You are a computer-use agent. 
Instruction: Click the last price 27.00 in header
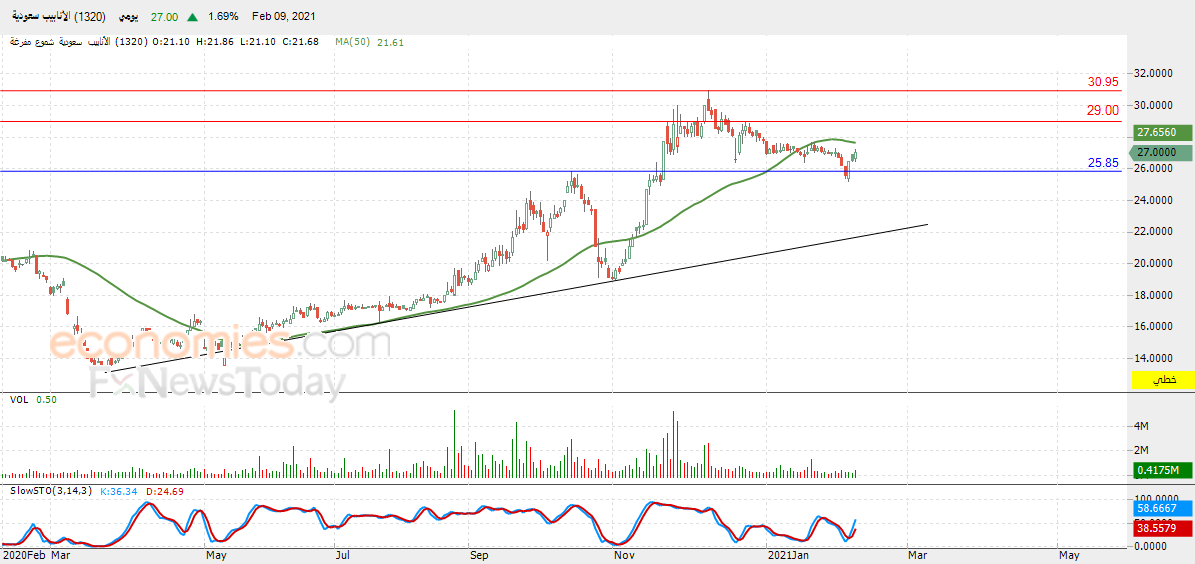click(x=166, y=17)
